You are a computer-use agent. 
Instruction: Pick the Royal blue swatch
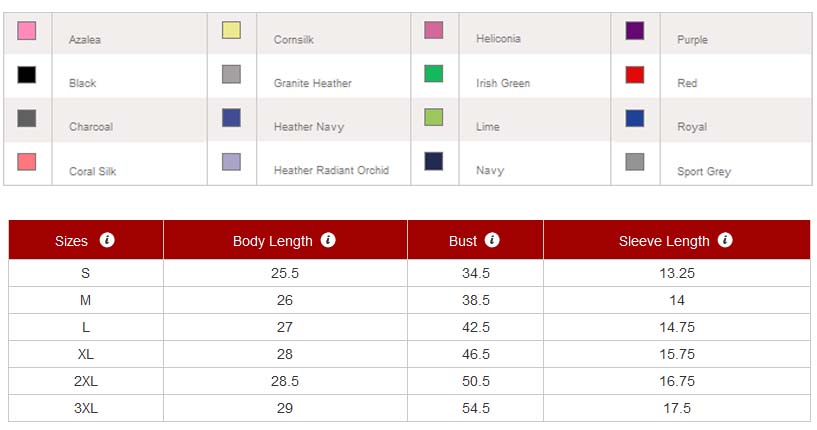pyautogui.click(x=635, y=118)
